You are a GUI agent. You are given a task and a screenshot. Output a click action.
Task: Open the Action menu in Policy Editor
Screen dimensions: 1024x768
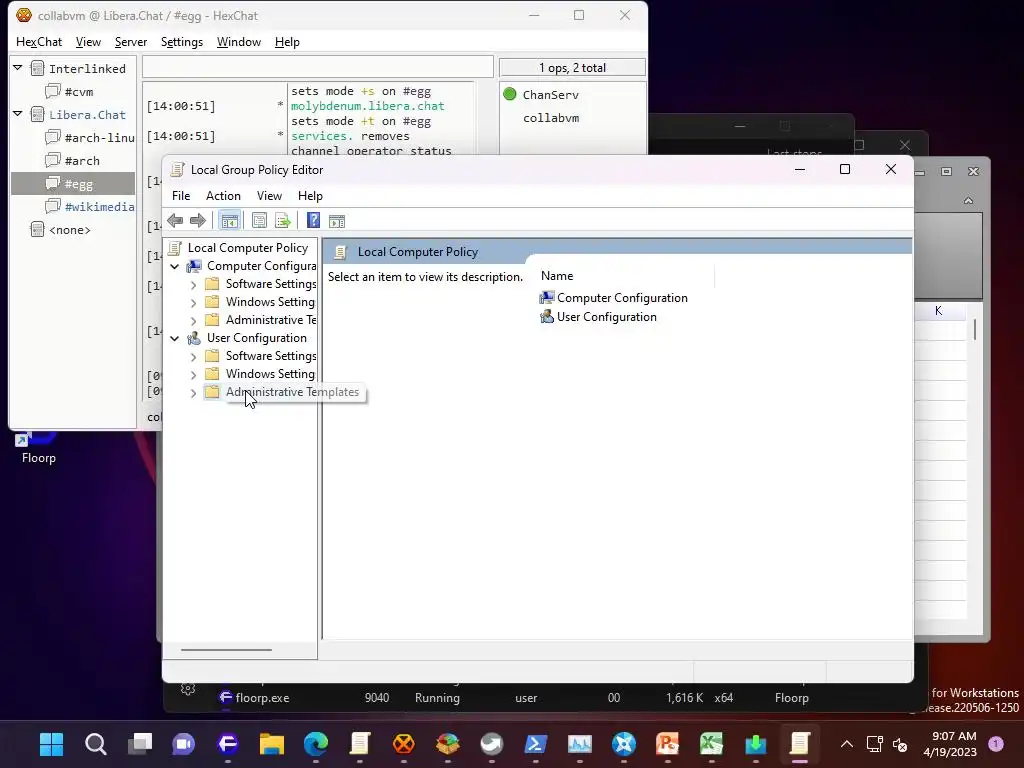pos(223,196)
